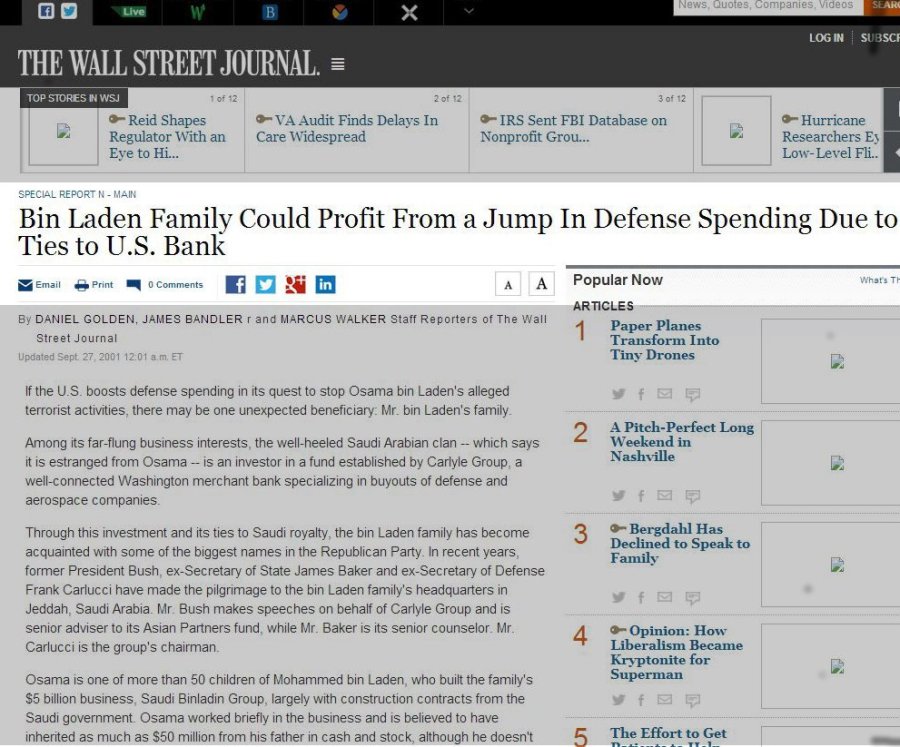Open the Hurricane Researchers story

(830, 137)
